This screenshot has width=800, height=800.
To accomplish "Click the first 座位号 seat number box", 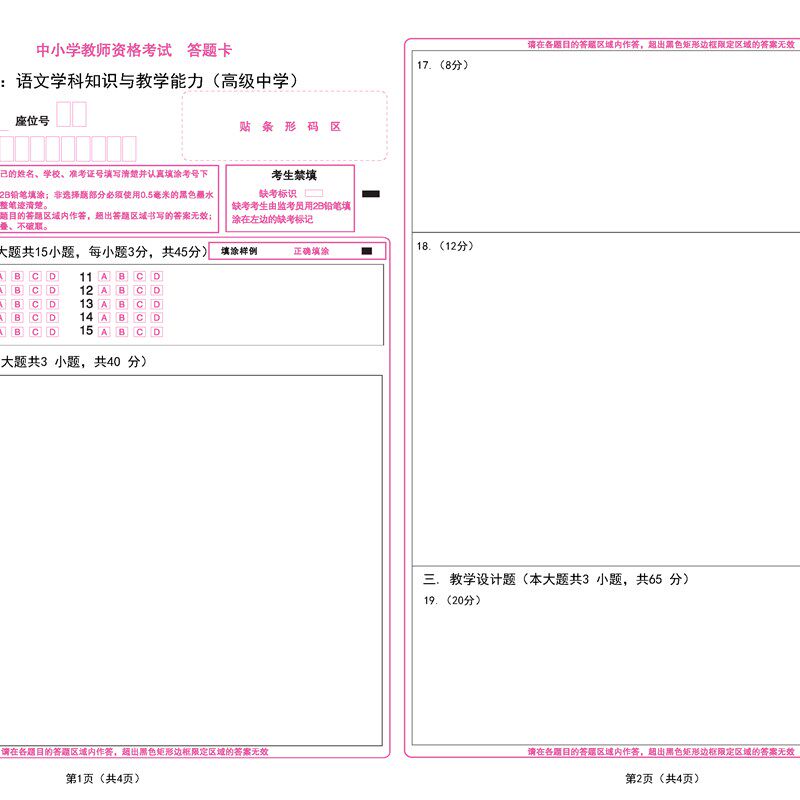I will (63, 114).
